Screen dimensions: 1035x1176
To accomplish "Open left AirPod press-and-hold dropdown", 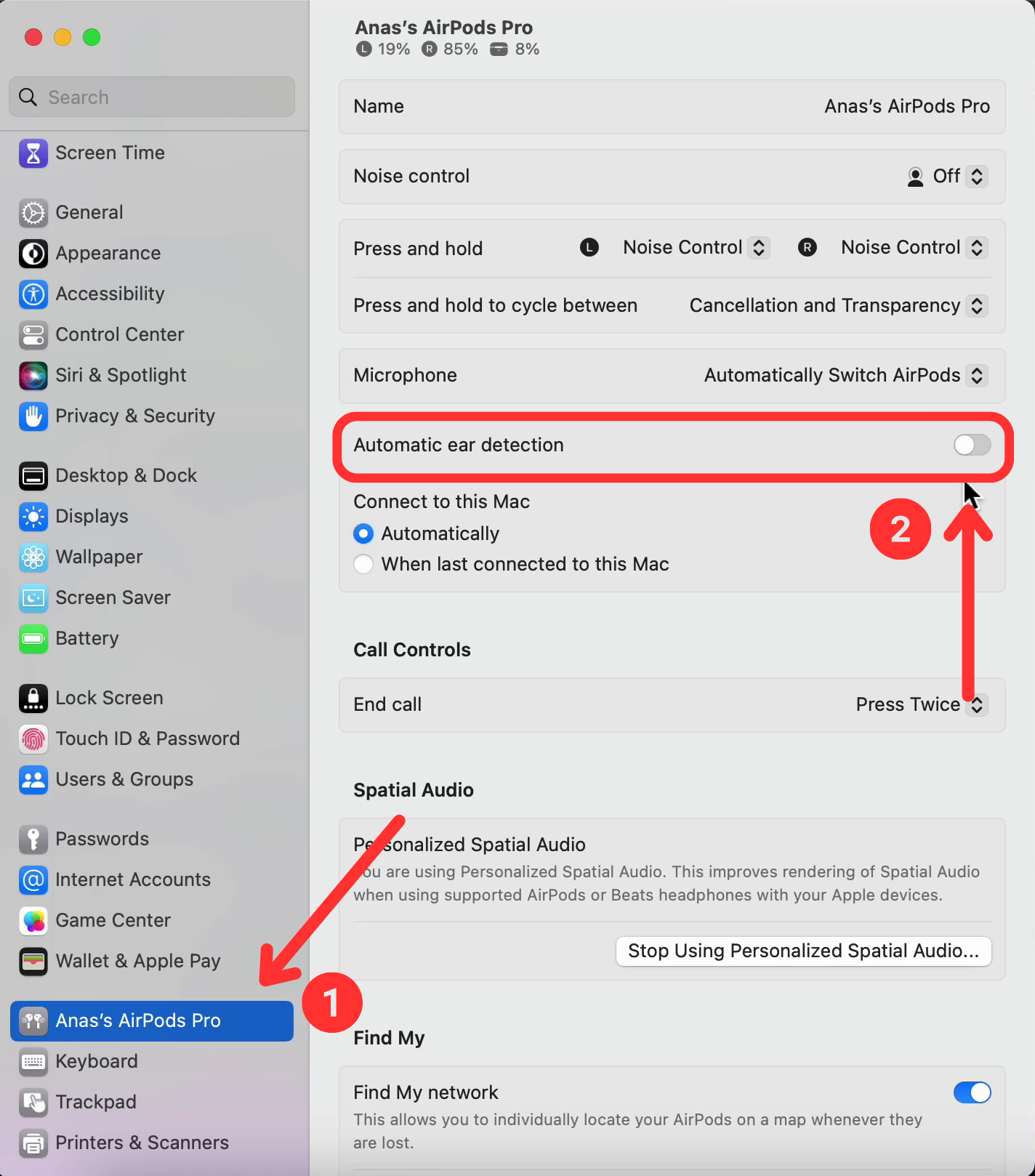I will [696, 248].
